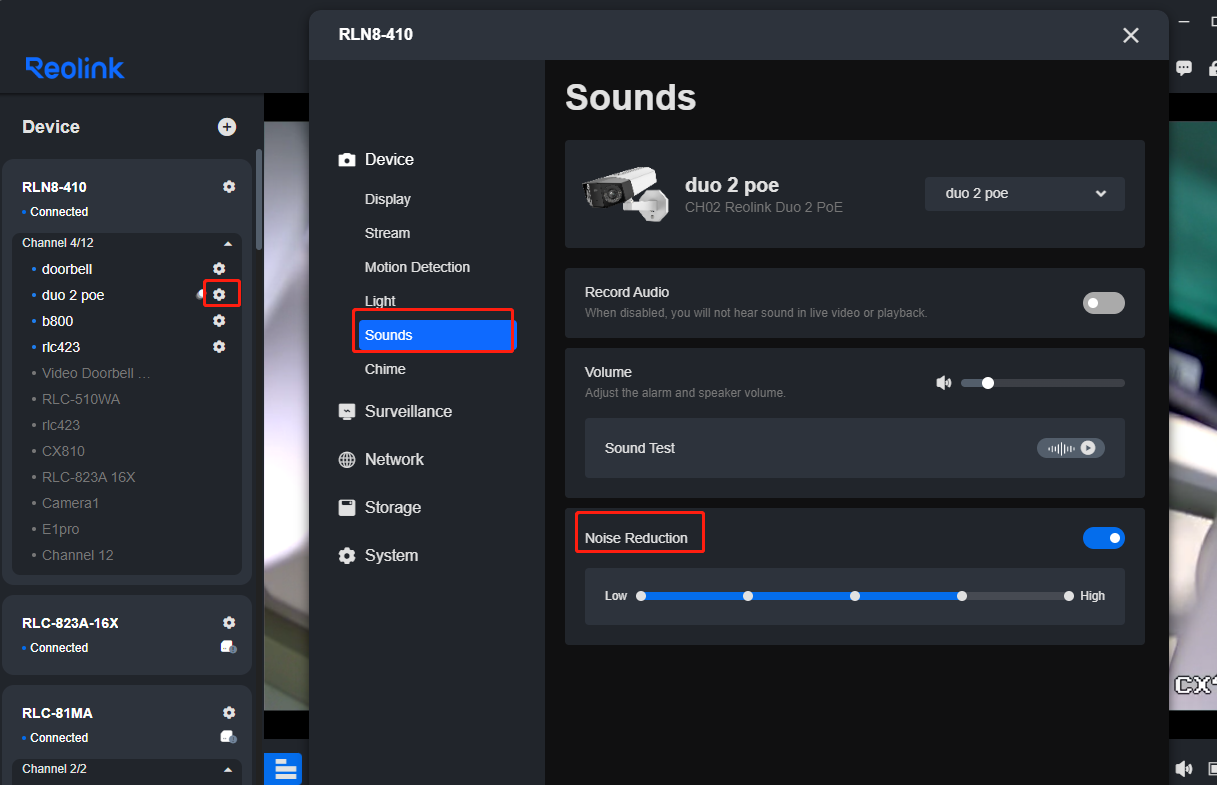The image size is (1217, 785).
Task: Select the E1pro channel entry
Action: [60, 529]
